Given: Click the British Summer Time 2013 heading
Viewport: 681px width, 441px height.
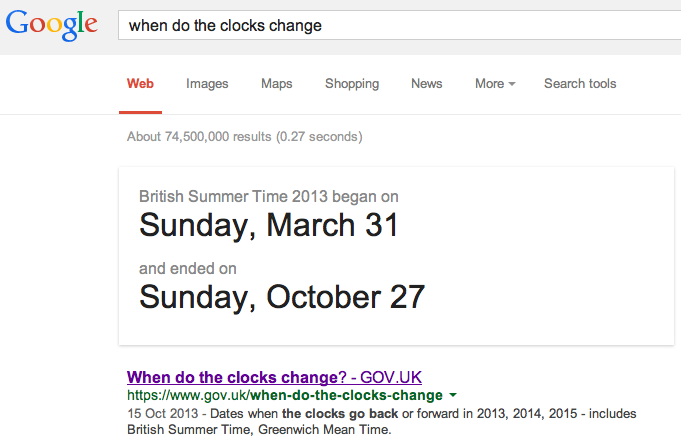Looking at the screenshot, I should coord(268,196).
